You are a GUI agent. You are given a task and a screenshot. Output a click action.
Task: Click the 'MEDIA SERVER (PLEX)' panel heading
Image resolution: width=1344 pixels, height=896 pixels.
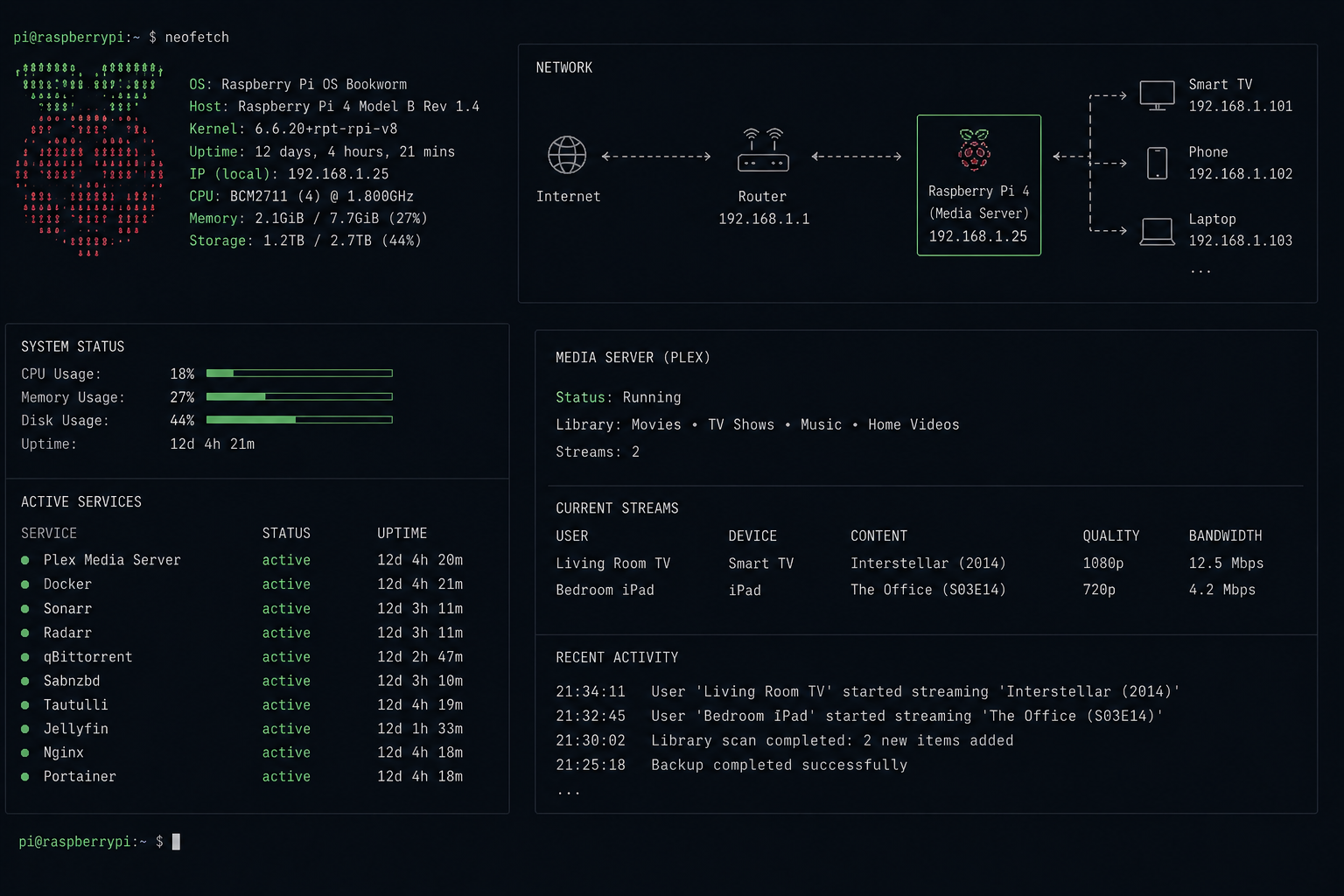tap(633, 358)
